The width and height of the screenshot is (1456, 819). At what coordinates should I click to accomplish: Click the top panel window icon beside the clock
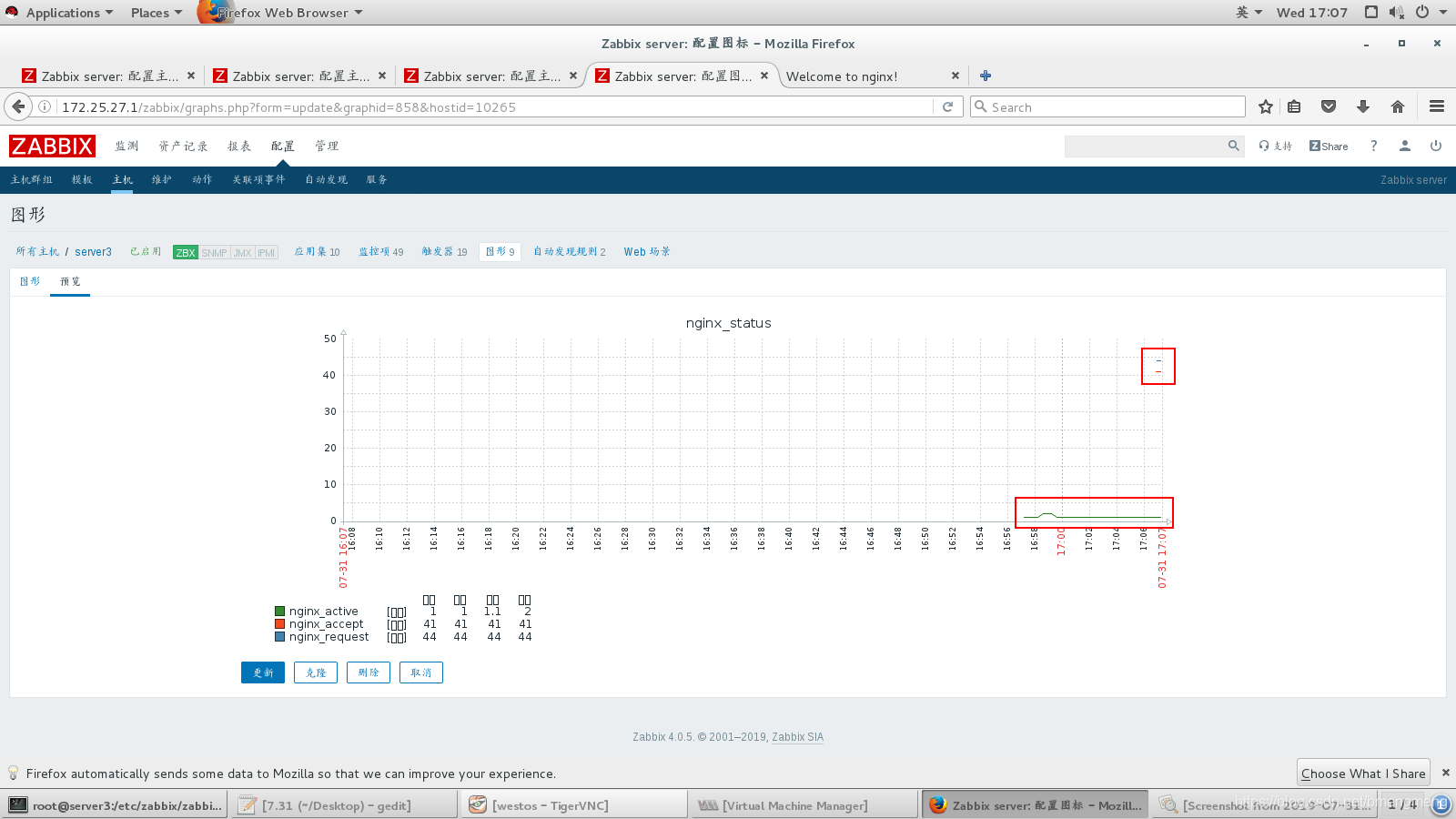click(x=1371, y=12)
